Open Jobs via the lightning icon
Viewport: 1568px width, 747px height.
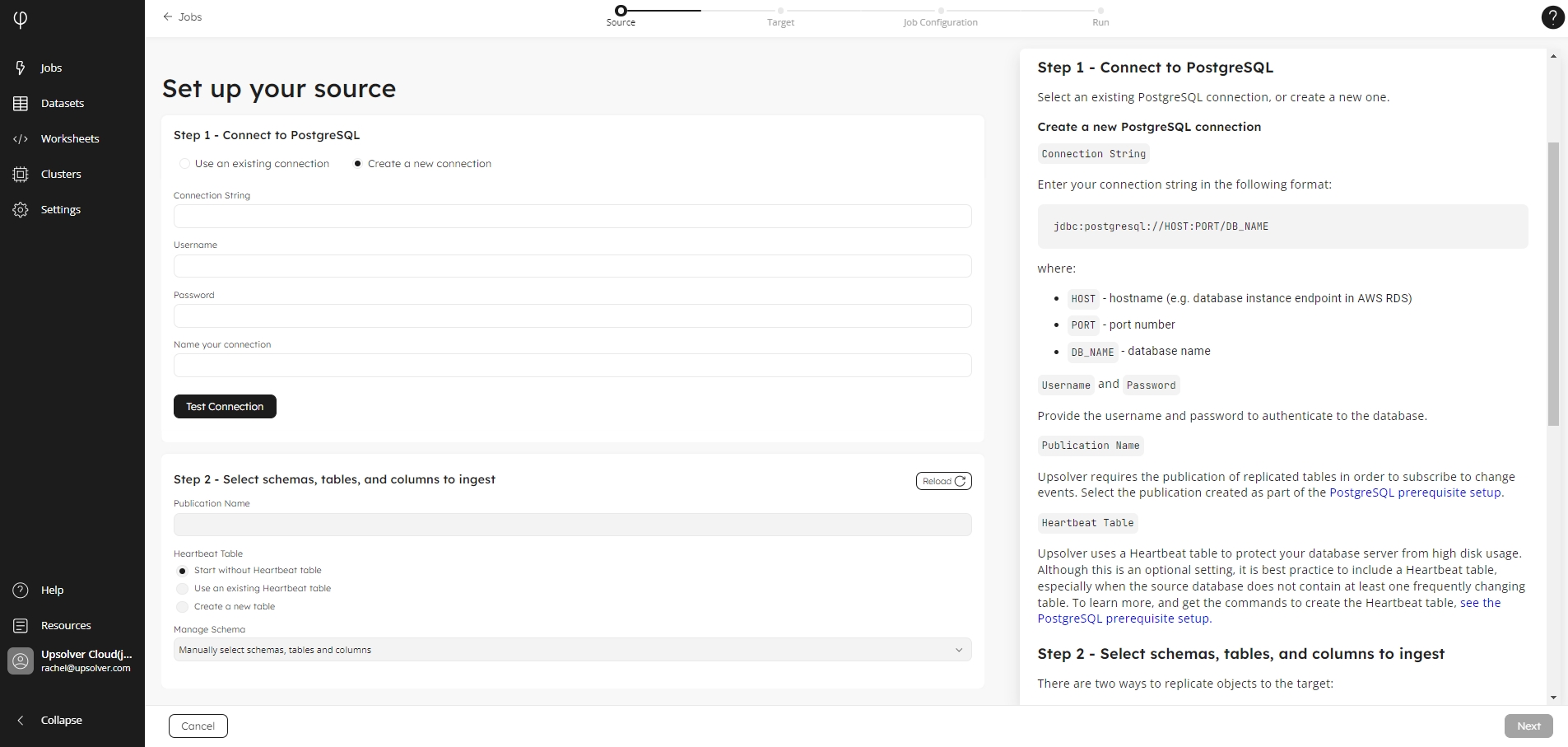(21, 68)
